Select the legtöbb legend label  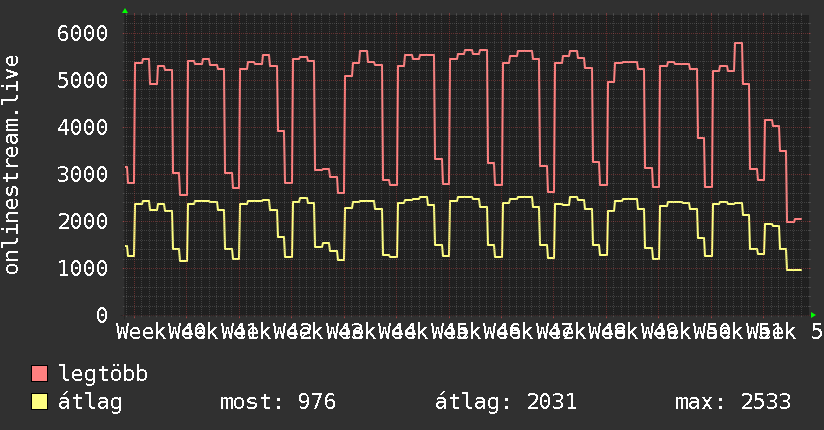click(x=103, y=374)
